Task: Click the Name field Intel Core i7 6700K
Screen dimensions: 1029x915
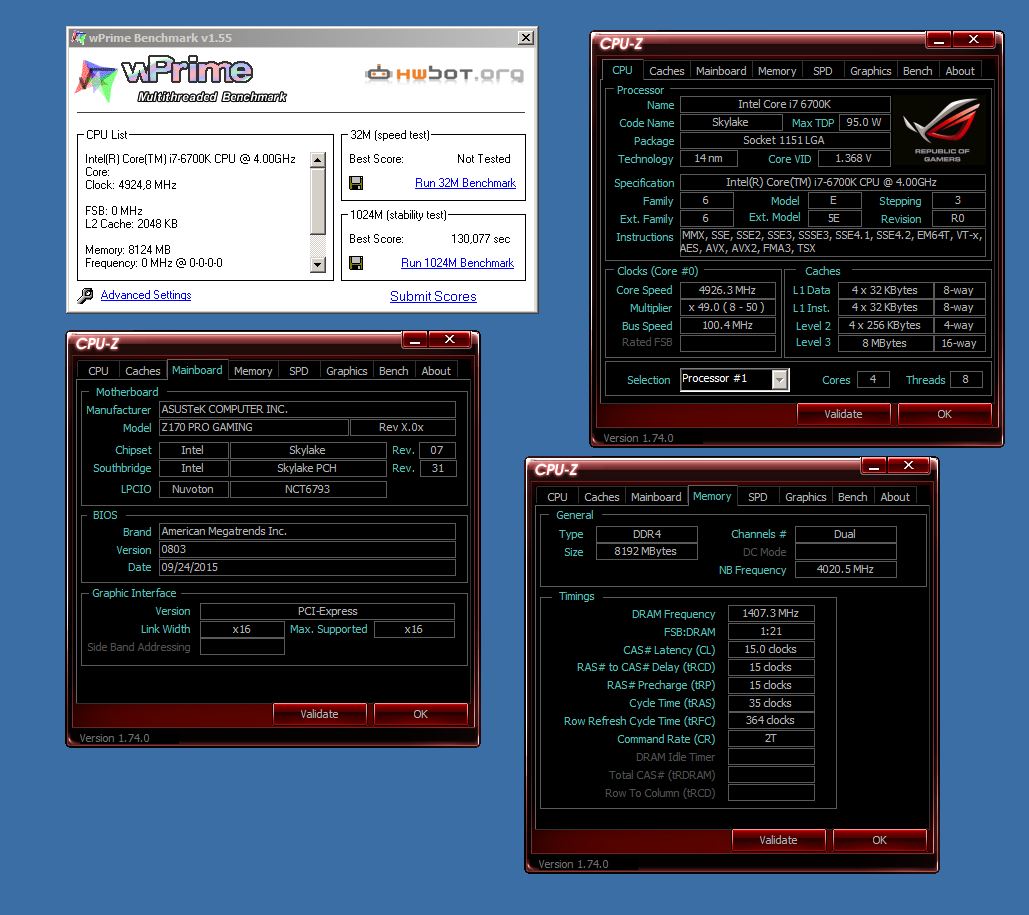Action: pyautogui.click(x=785, y=104)
